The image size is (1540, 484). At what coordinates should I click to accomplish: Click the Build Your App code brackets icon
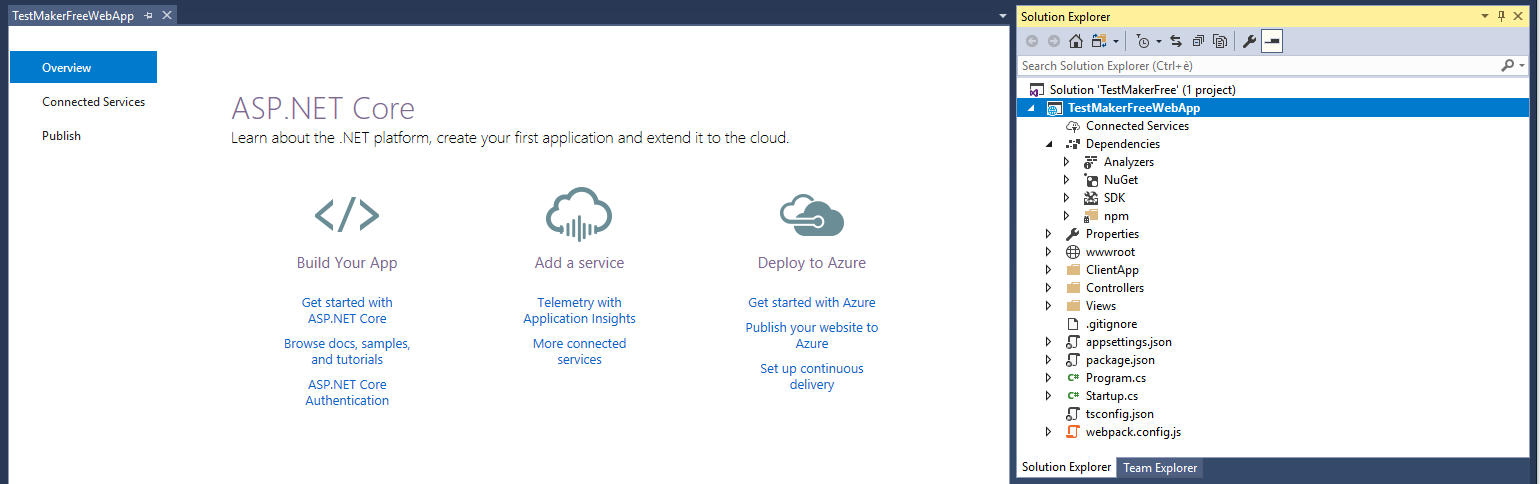click(x=347, y=215)
